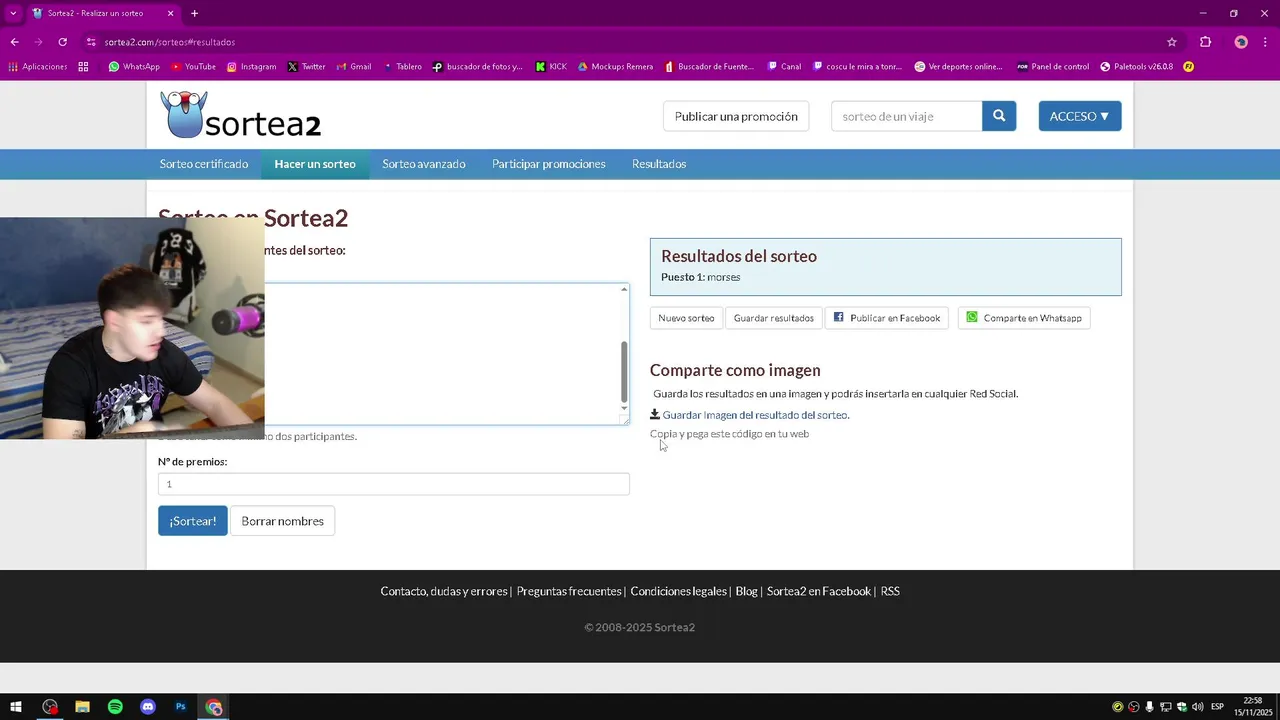
Task: Click the Facebook icon in Publicar en Facebook
Action: coord(839,317)
